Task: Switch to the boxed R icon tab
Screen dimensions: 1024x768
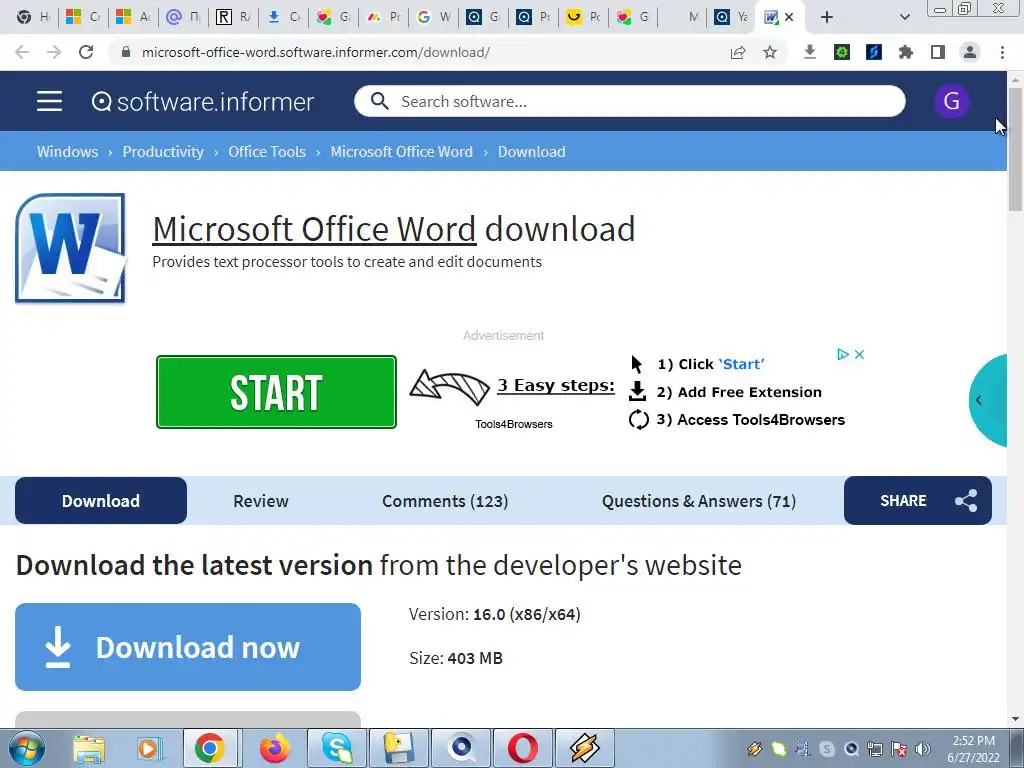Action: pyautogui.click(x=232, y=17)
